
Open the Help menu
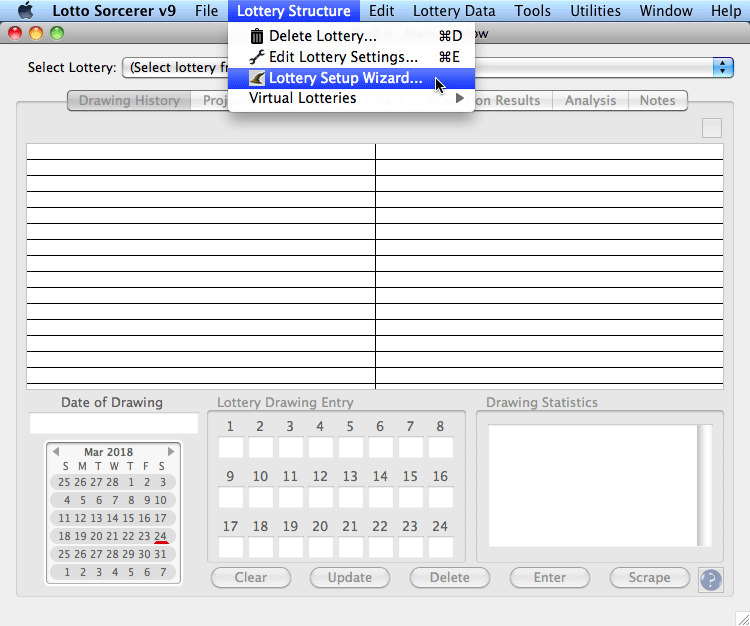click(726, 11)
